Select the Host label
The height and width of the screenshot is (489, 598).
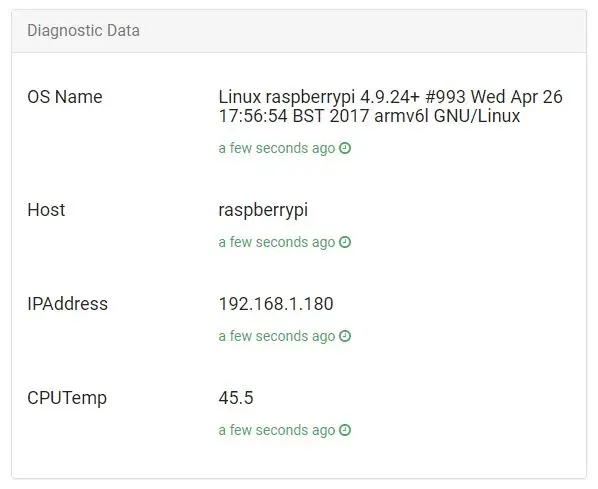click(x=46, y=210)
